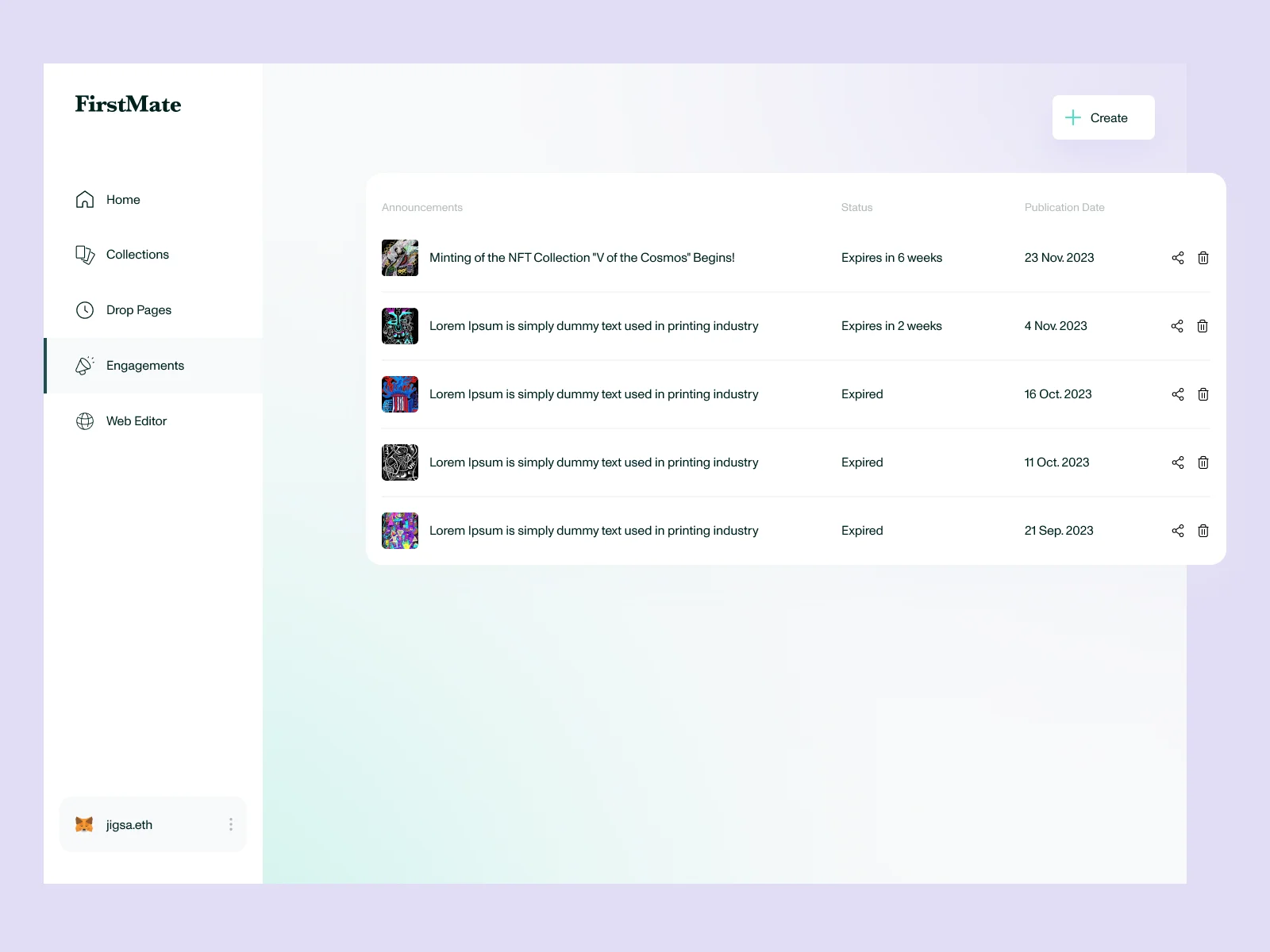
Task: Delete the 23 Nov. 2023 announcement
Action: coord(1203,258)
